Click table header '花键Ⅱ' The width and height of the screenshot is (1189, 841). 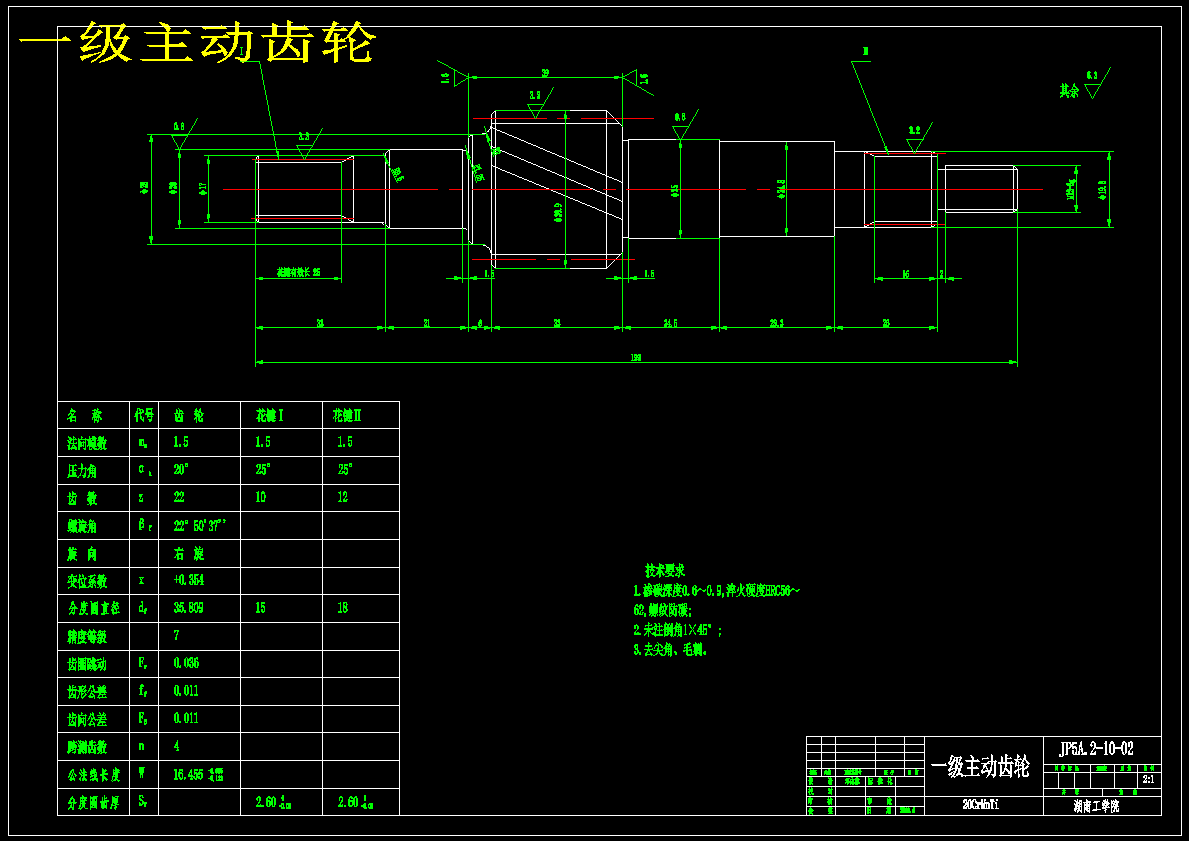pyautogui.click(x=347, y=416)
